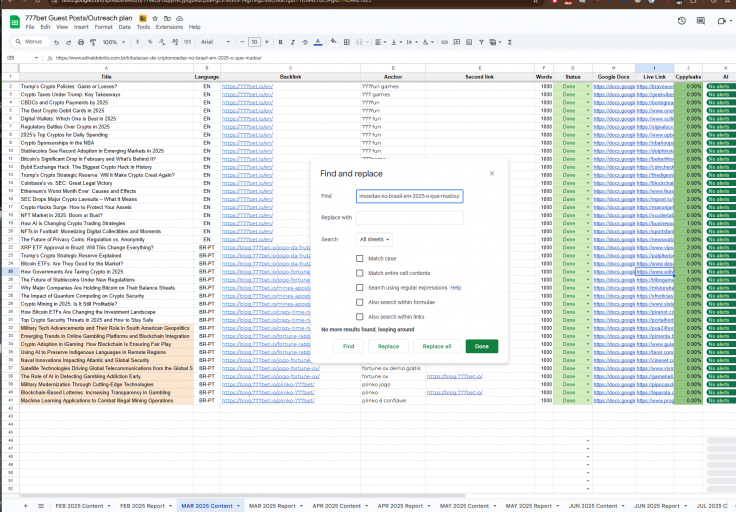Close the Find and replace dialog
736x512 pixels.
click(x=492, y=174)
